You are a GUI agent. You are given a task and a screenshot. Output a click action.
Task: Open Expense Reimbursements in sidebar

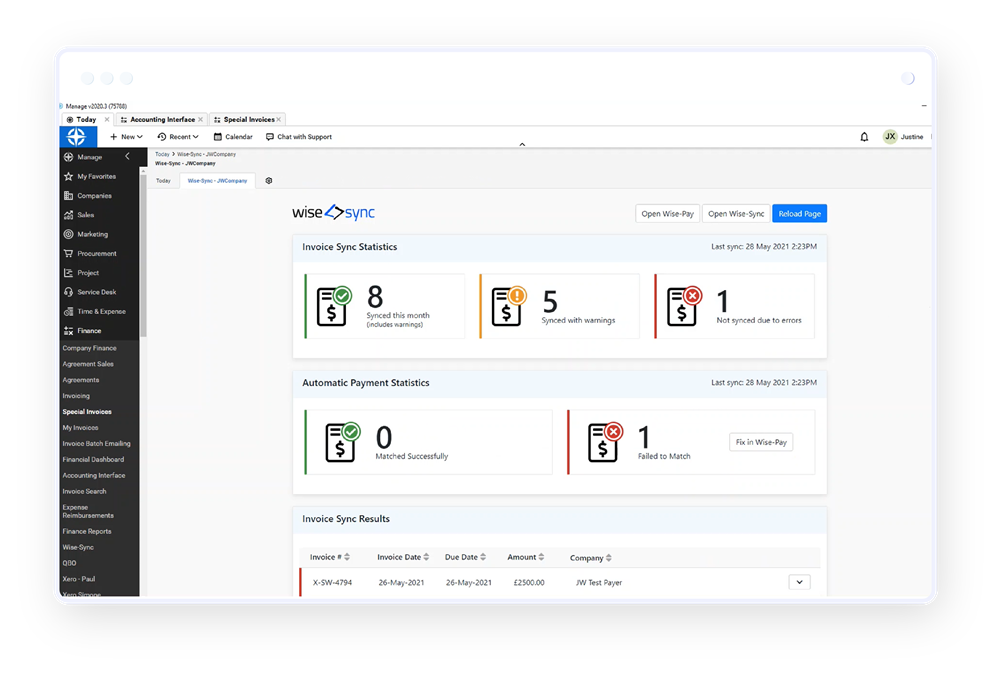click(x=88, y=511)
